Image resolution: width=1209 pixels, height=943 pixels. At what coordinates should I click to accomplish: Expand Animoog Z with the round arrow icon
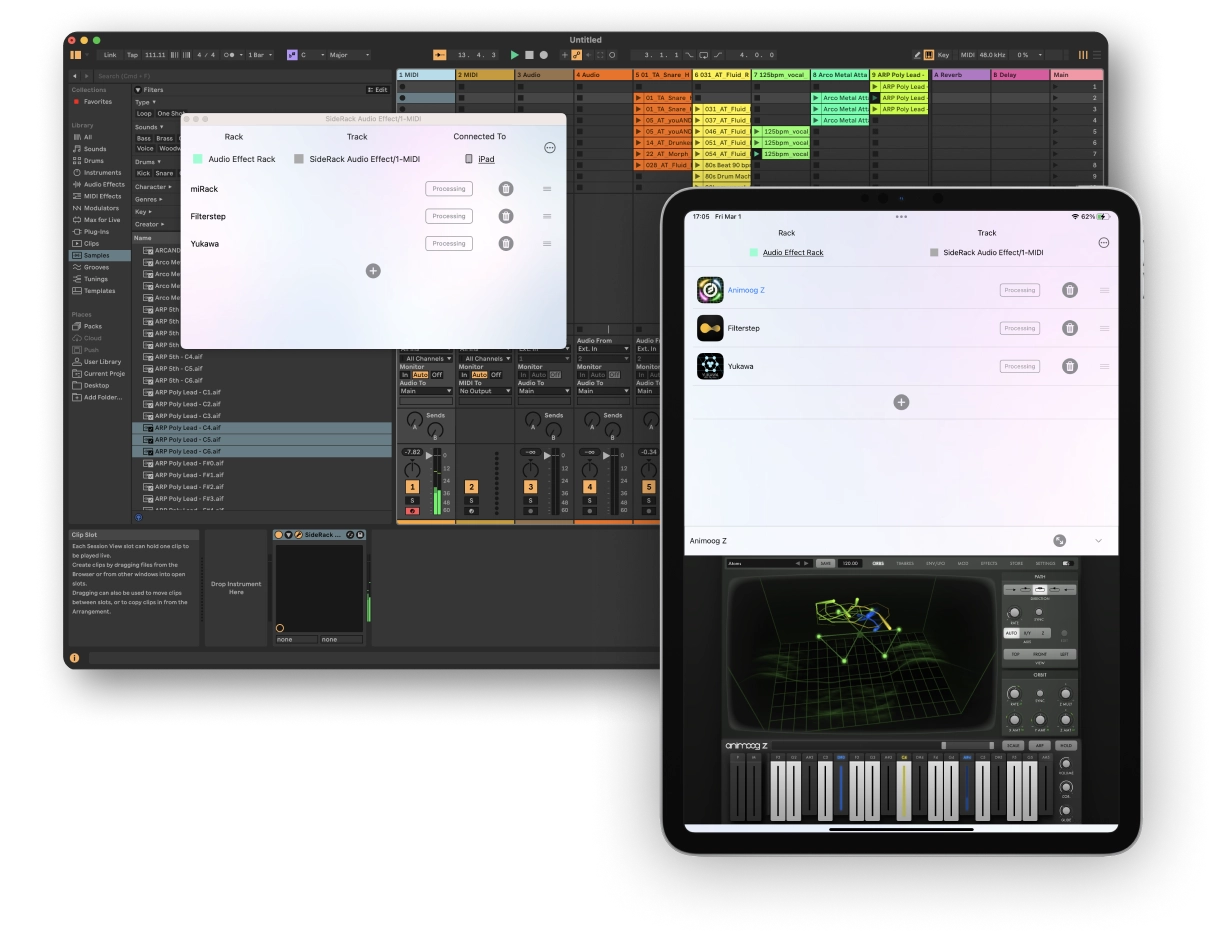click(1059, 540)
